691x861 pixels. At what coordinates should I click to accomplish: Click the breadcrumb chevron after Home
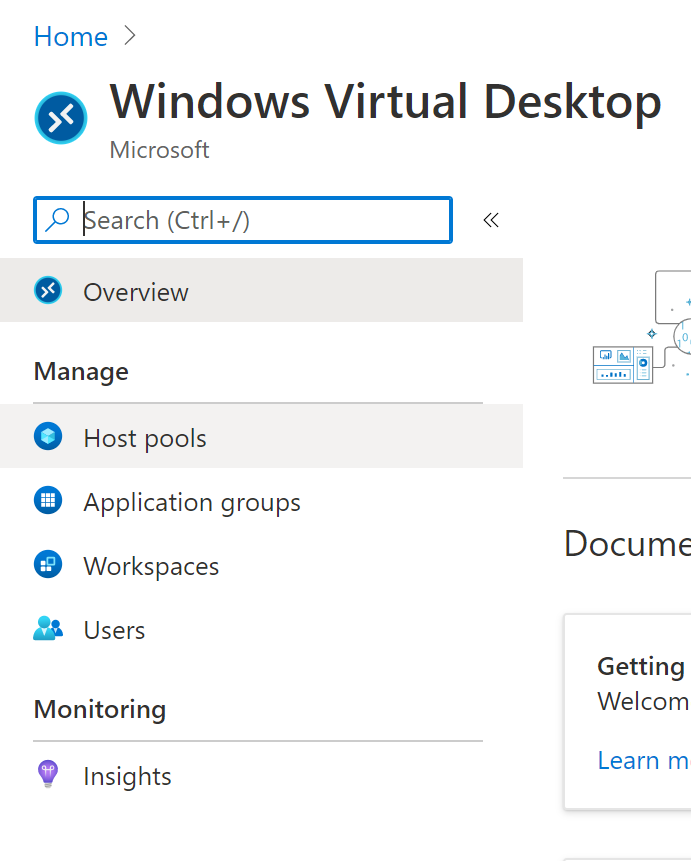coord(130,36)
